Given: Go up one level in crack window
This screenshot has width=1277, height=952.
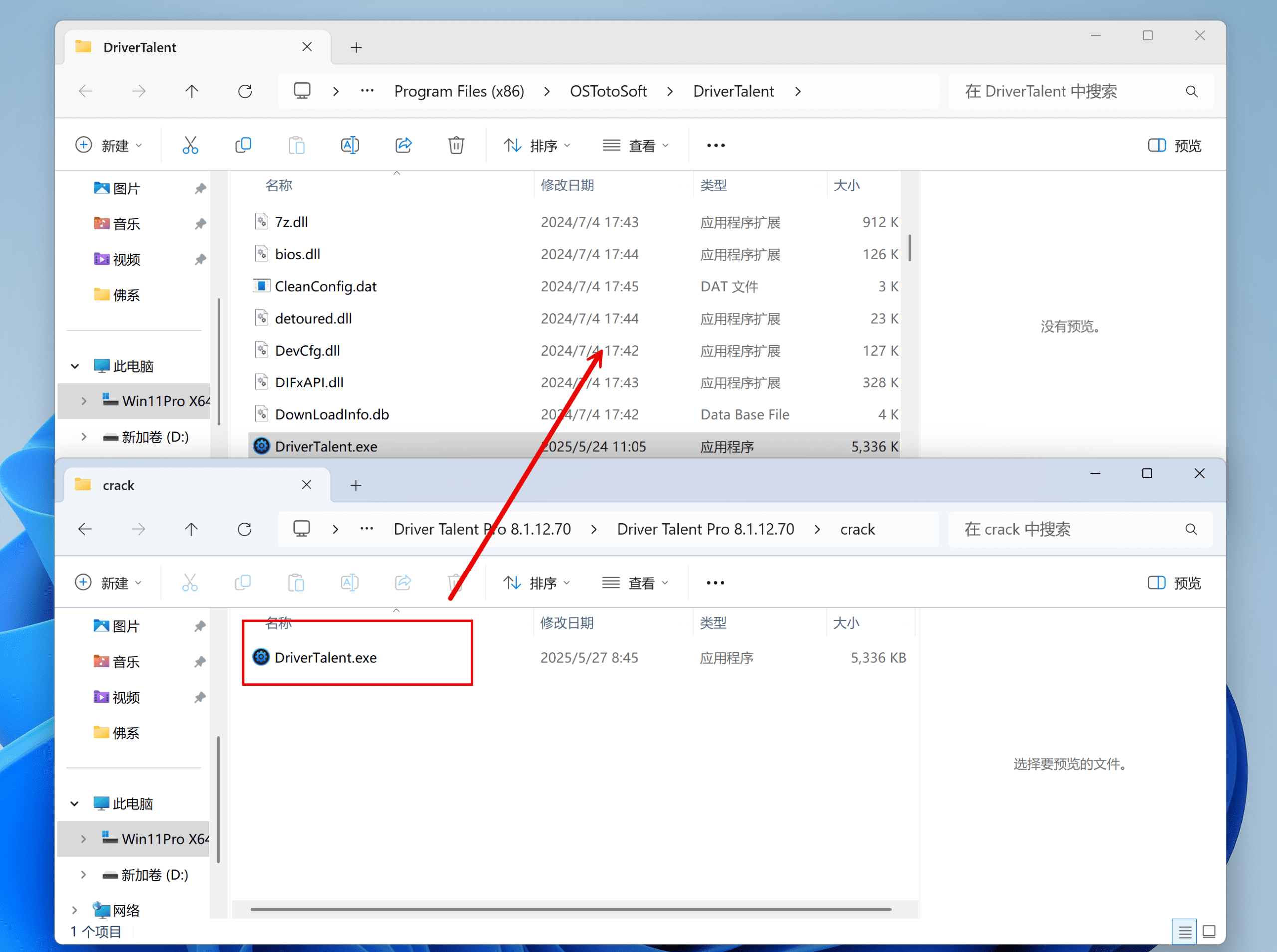Looking at the screenshot, I should pyautogui.click(x=192, y=529).
